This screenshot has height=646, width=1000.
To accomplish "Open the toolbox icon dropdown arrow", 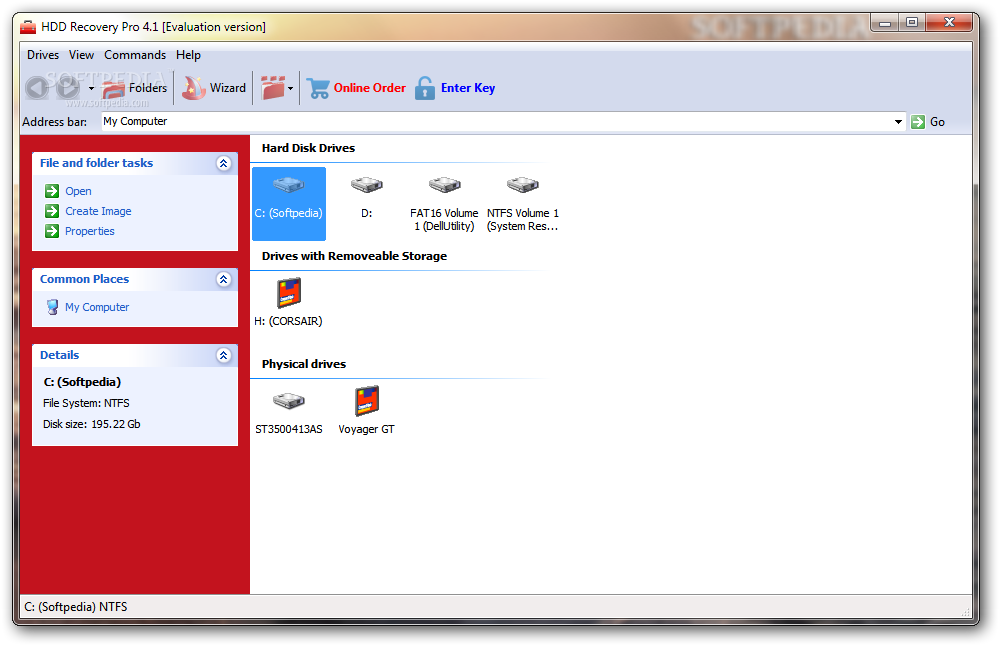I will pos(291,89).
